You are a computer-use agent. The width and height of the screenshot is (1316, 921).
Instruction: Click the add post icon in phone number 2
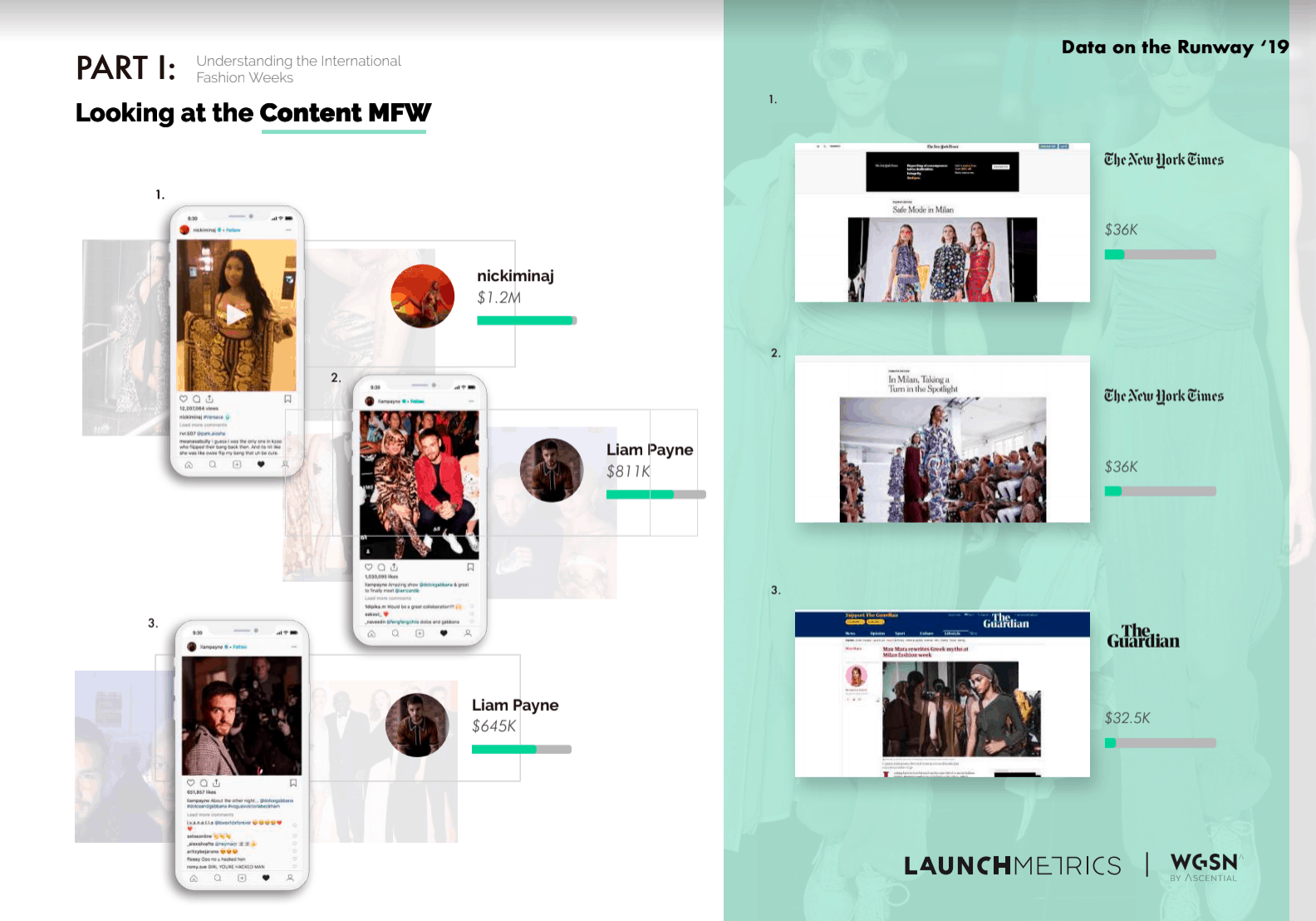point(420,633)
